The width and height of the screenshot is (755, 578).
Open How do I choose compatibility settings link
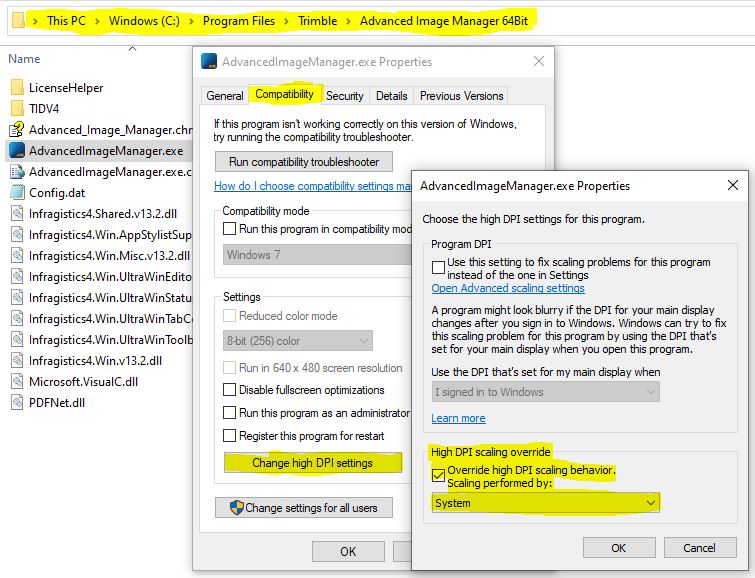coord(312,186)
